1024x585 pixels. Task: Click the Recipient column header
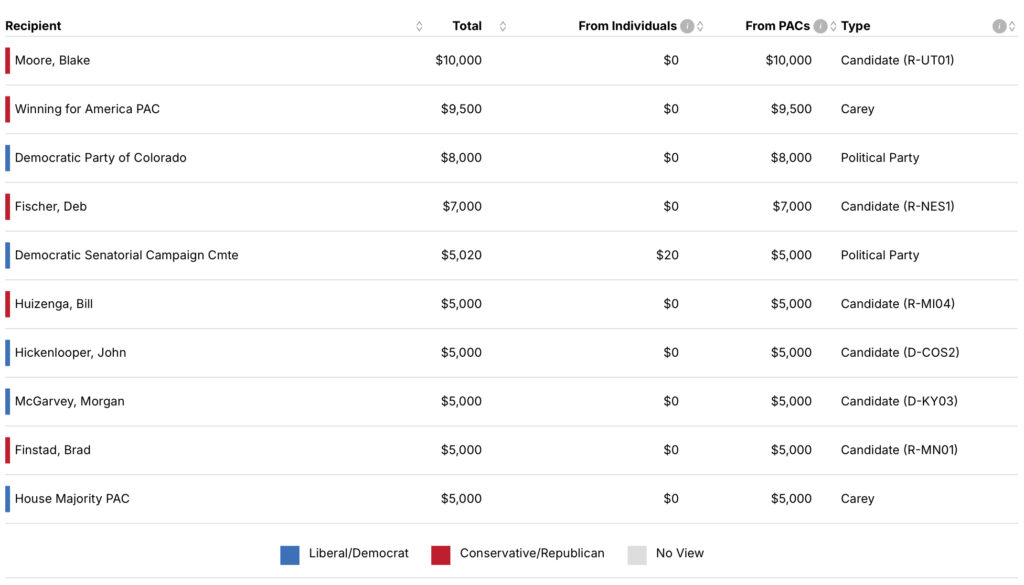click(x=33, y=26)
